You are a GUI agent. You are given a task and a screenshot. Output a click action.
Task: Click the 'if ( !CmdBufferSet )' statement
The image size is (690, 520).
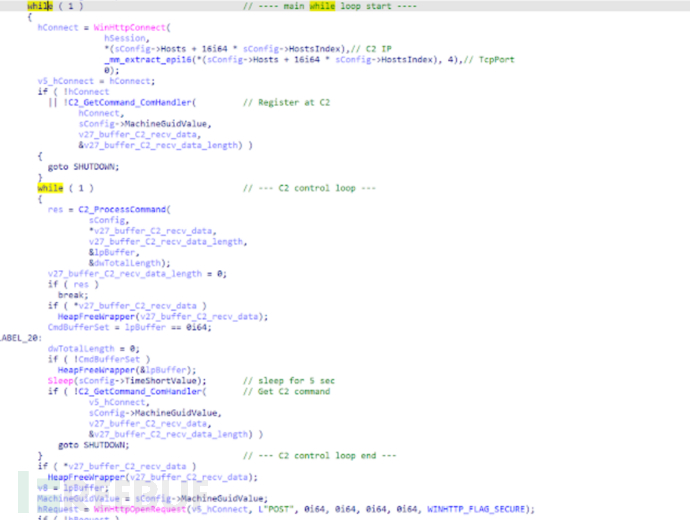click(x=99, y=359)
